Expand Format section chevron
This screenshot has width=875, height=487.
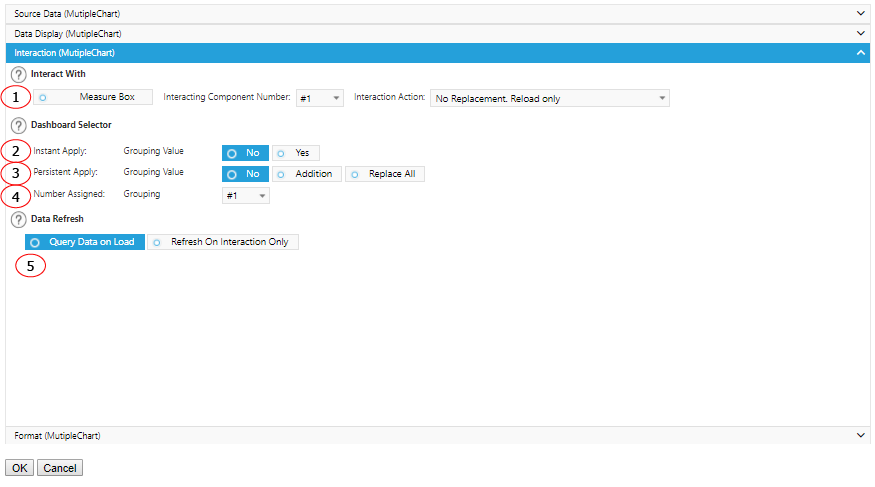click(861, 435)
